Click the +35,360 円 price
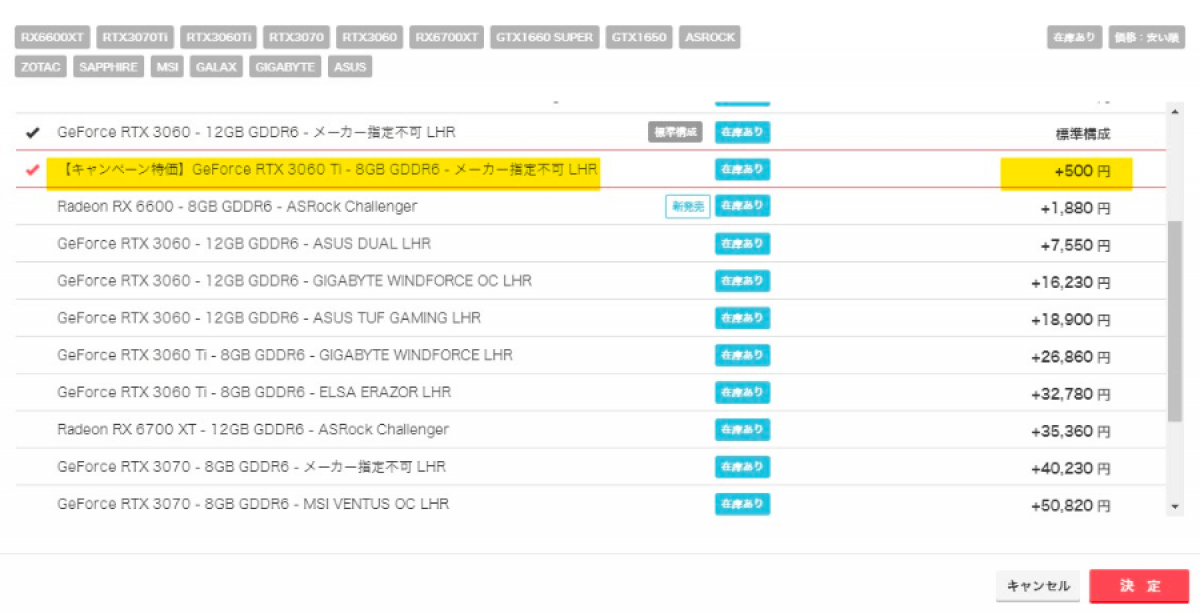The height and width of the screenshot is (613, 1200). [x=1071, y=431]
